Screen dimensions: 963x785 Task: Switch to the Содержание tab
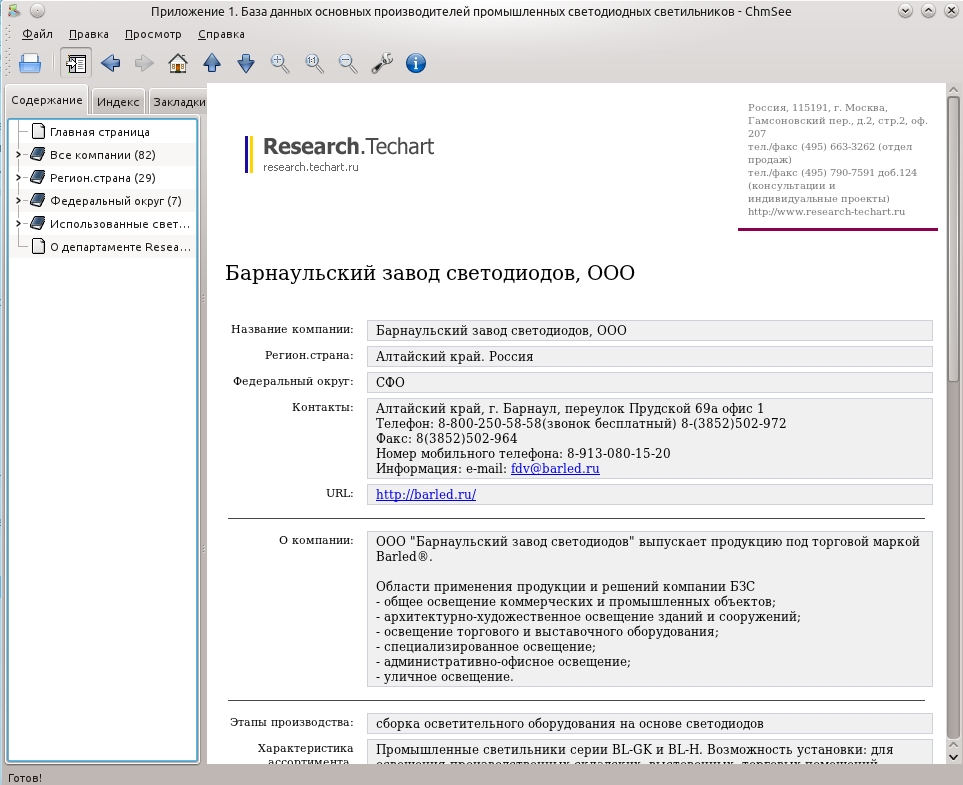47,100
